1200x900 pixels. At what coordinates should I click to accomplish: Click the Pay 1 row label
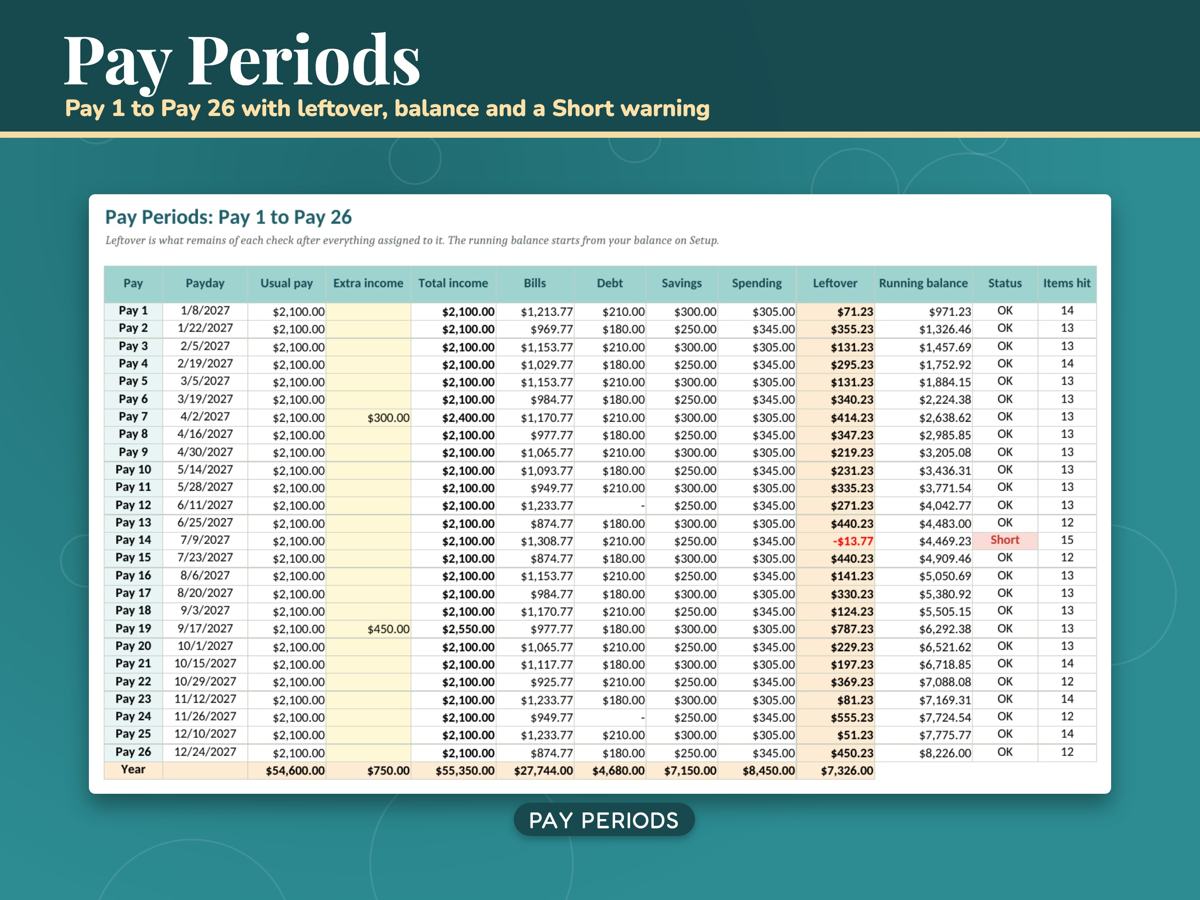click(134, 311)
